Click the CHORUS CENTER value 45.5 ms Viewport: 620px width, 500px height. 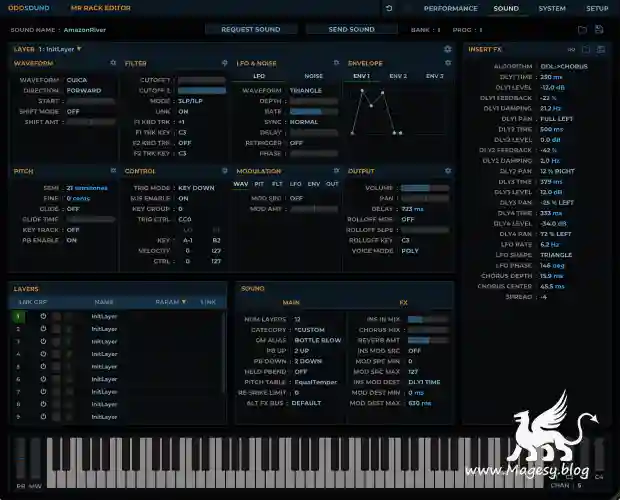pyautogui.click(x=552, y=286)
